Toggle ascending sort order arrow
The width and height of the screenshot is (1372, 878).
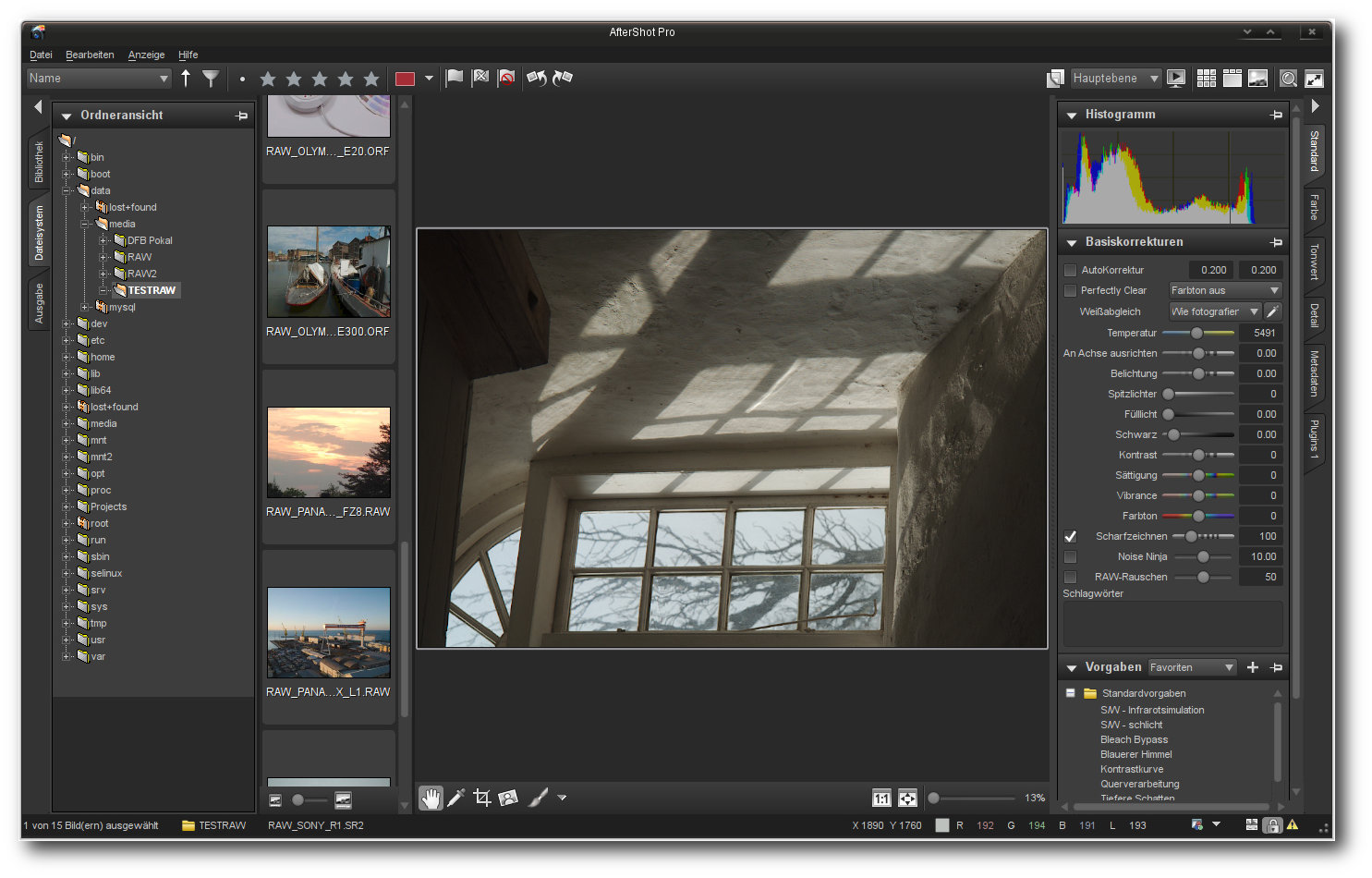186,79
